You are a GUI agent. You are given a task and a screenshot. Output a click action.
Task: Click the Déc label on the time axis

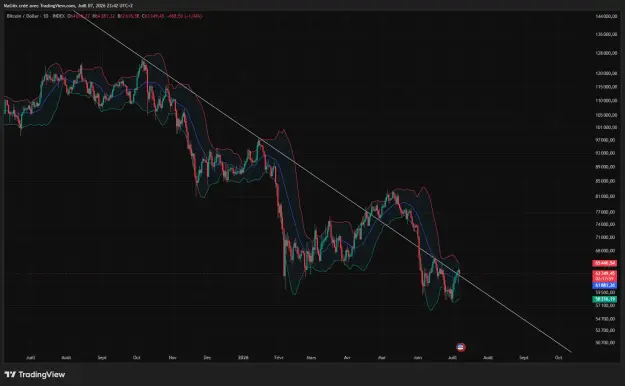(x=207, y=358)
